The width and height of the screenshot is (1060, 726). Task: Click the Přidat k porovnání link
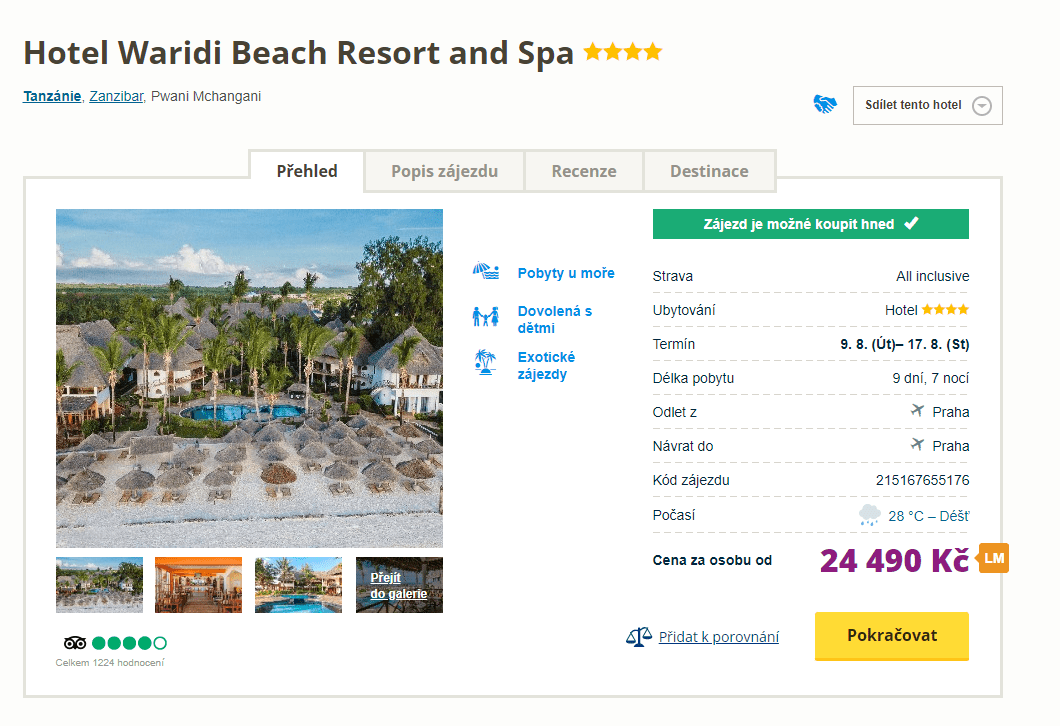point(718,637)
